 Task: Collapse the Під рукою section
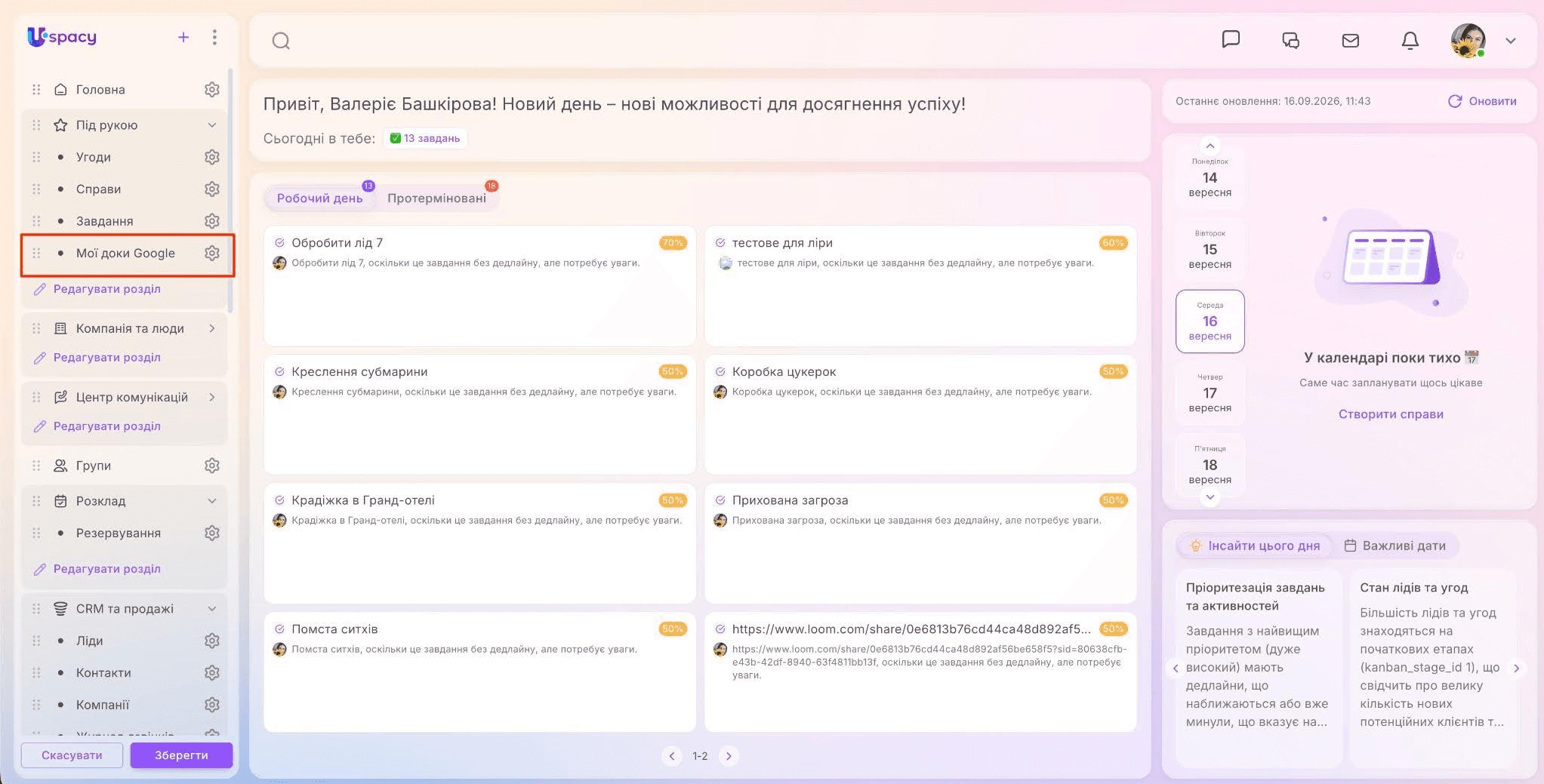tap(212, 125)
